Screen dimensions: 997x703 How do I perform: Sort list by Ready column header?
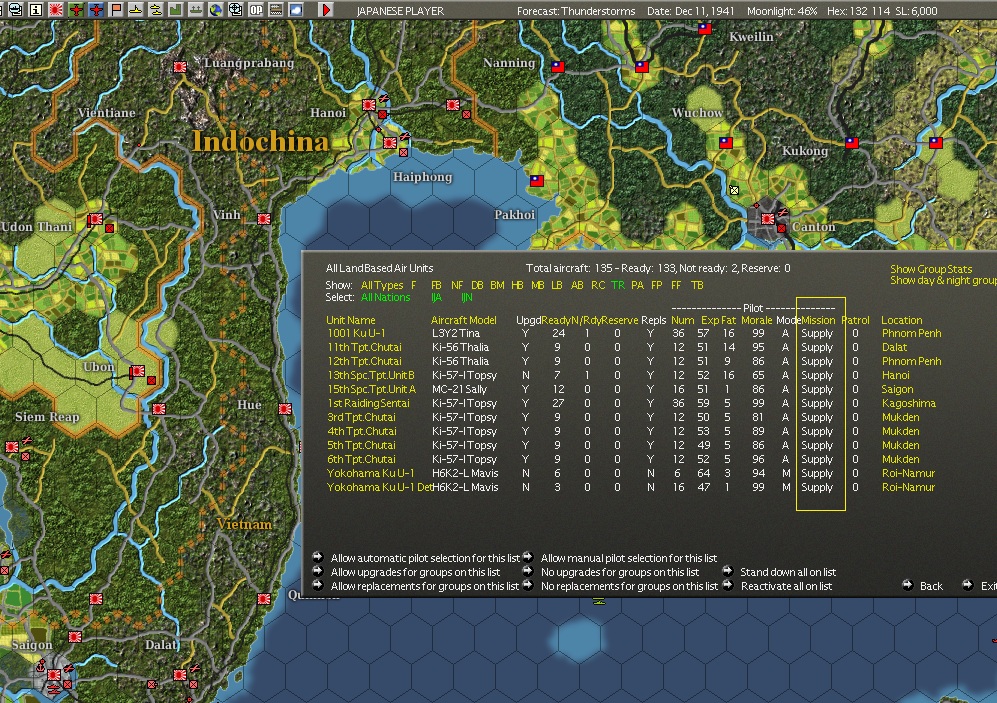click(556, 320)
